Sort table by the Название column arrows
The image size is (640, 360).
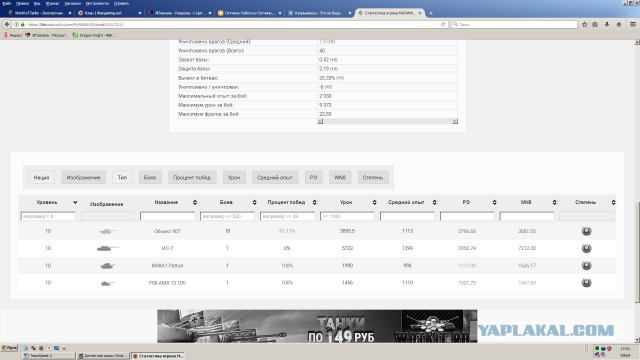195,202
